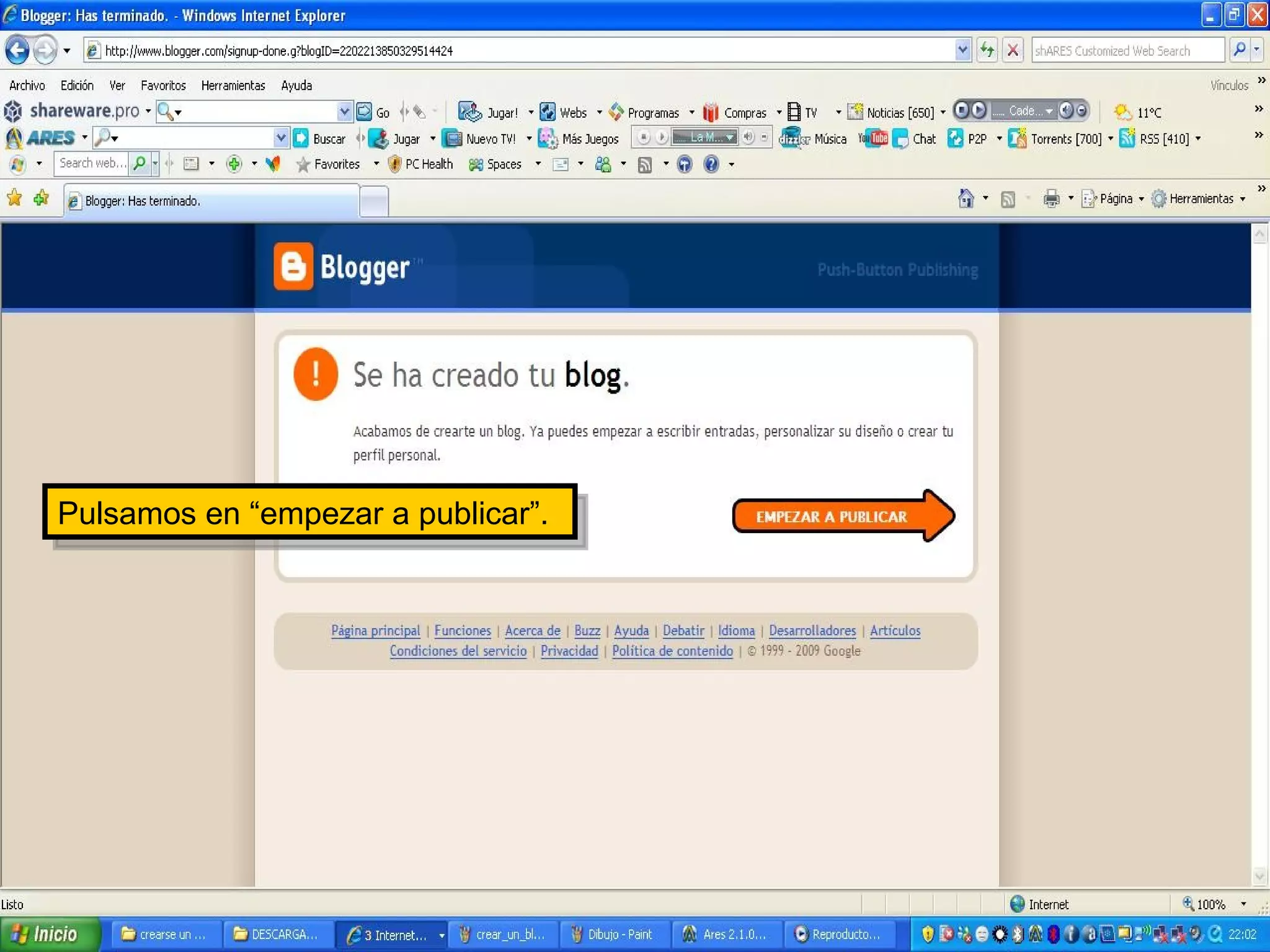Click the search magnifier next to shARES box
The width and height of the screenshot is (1270, 952).
[1239, 50]
